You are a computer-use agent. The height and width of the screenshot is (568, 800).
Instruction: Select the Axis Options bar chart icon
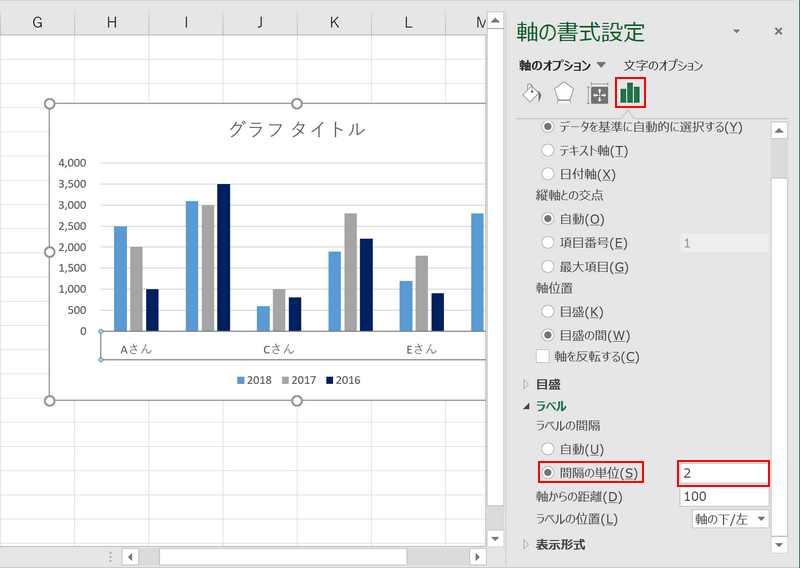630,94
